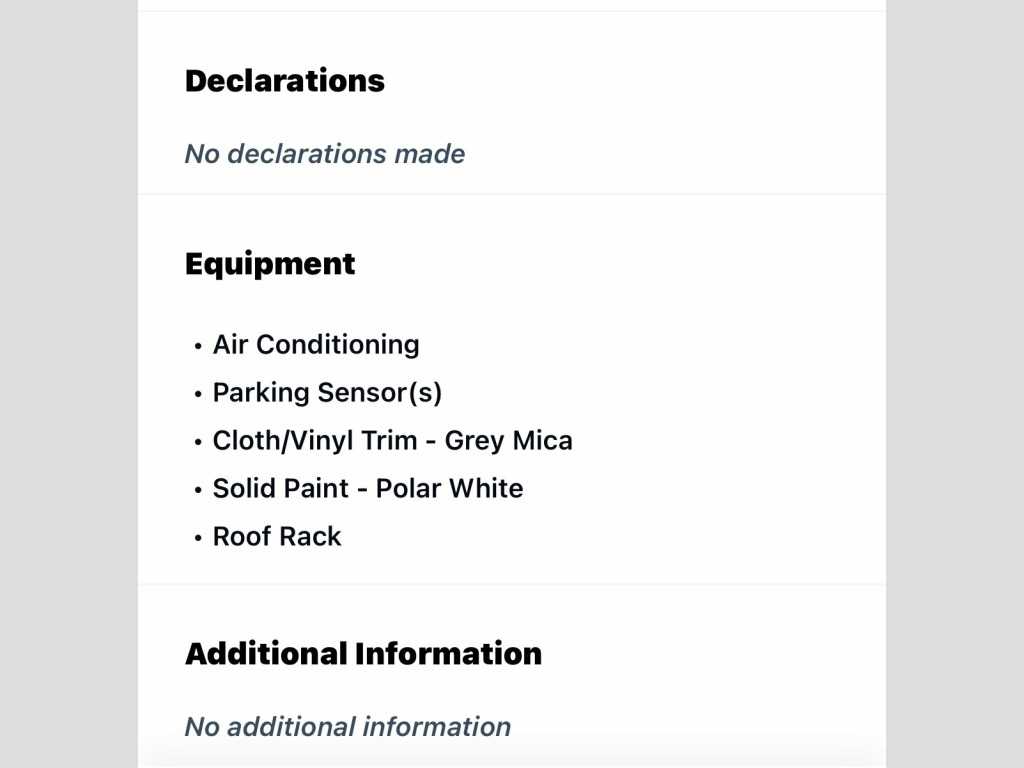Click the Additional Information heading

(x=363, y=654)
